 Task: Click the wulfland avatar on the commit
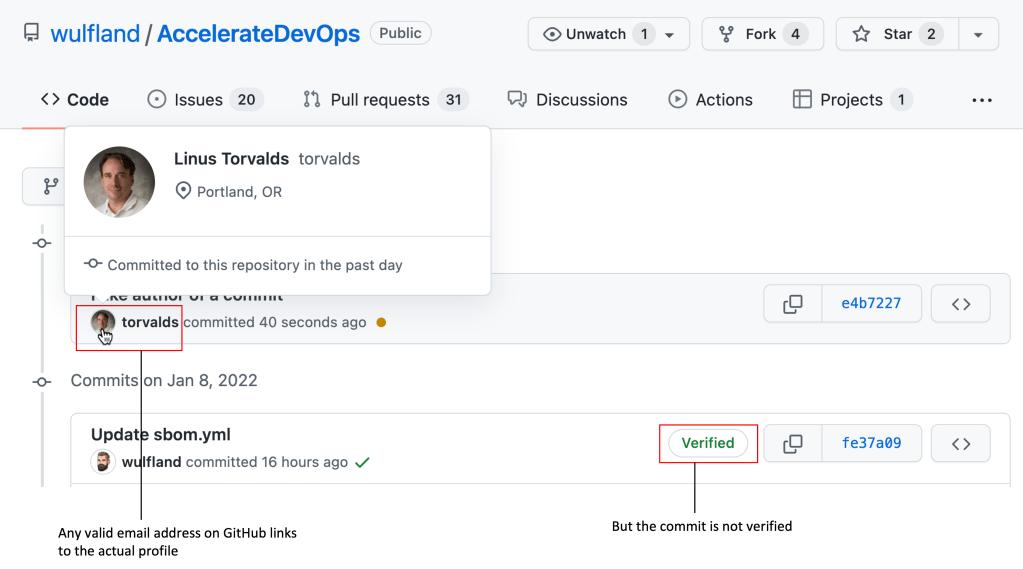click(102, 462)
